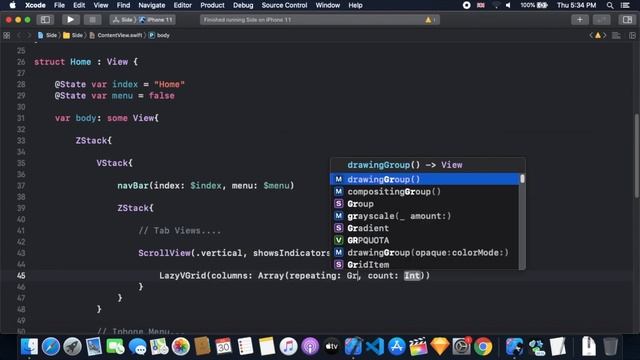Open the notification center list icon

pos(625,5)
